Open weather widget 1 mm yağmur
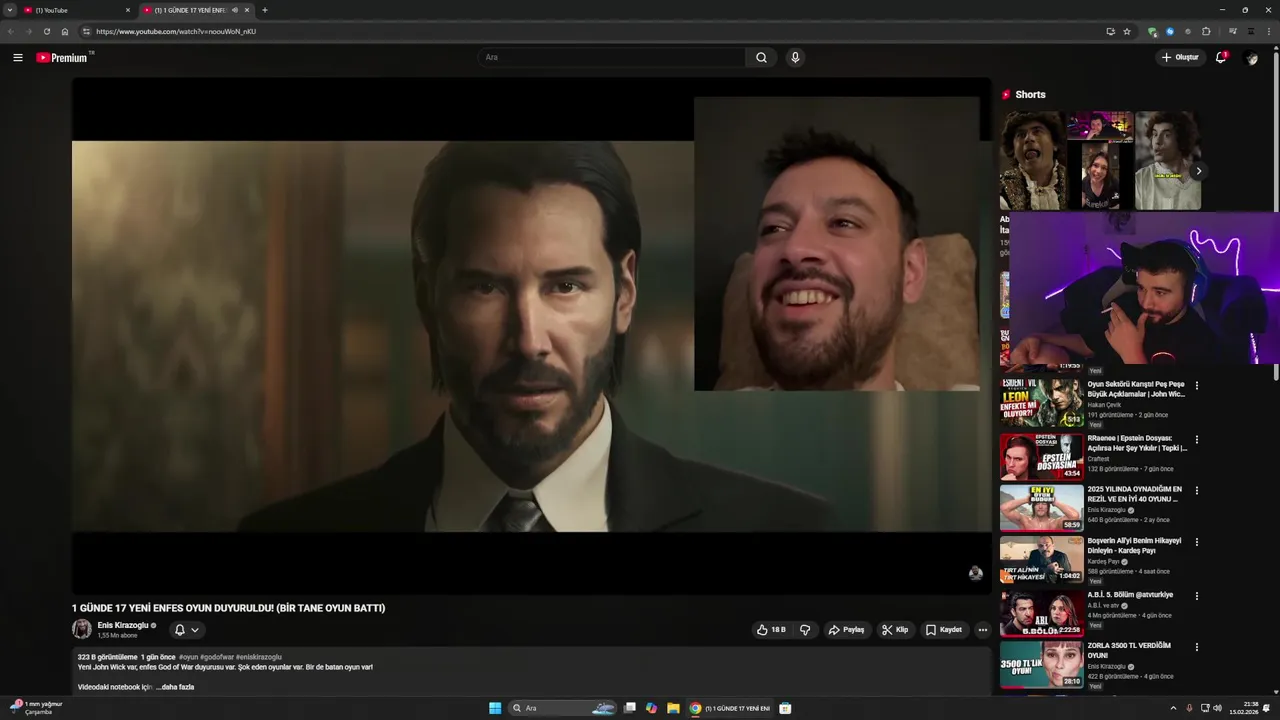The image size is (1280, 720). coord(36,708)
